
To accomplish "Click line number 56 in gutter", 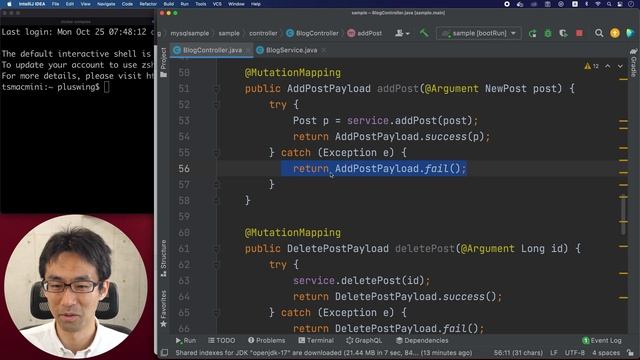I will pyautogui.click(x=184, y=169).
